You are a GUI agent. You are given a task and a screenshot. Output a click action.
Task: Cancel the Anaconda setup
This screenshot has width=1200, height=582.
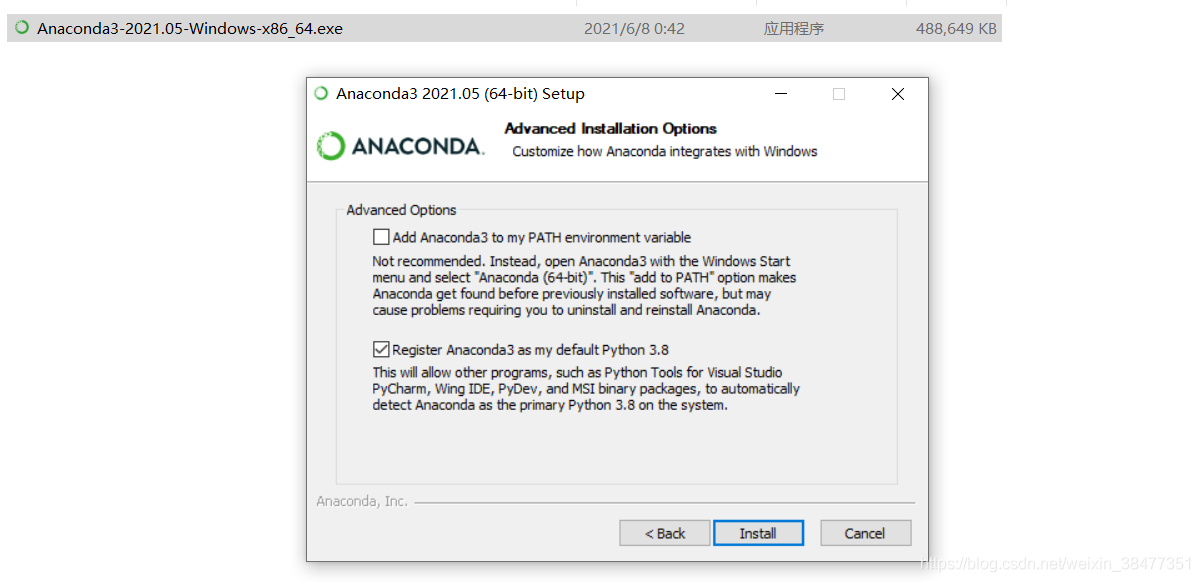click(865, 533)
